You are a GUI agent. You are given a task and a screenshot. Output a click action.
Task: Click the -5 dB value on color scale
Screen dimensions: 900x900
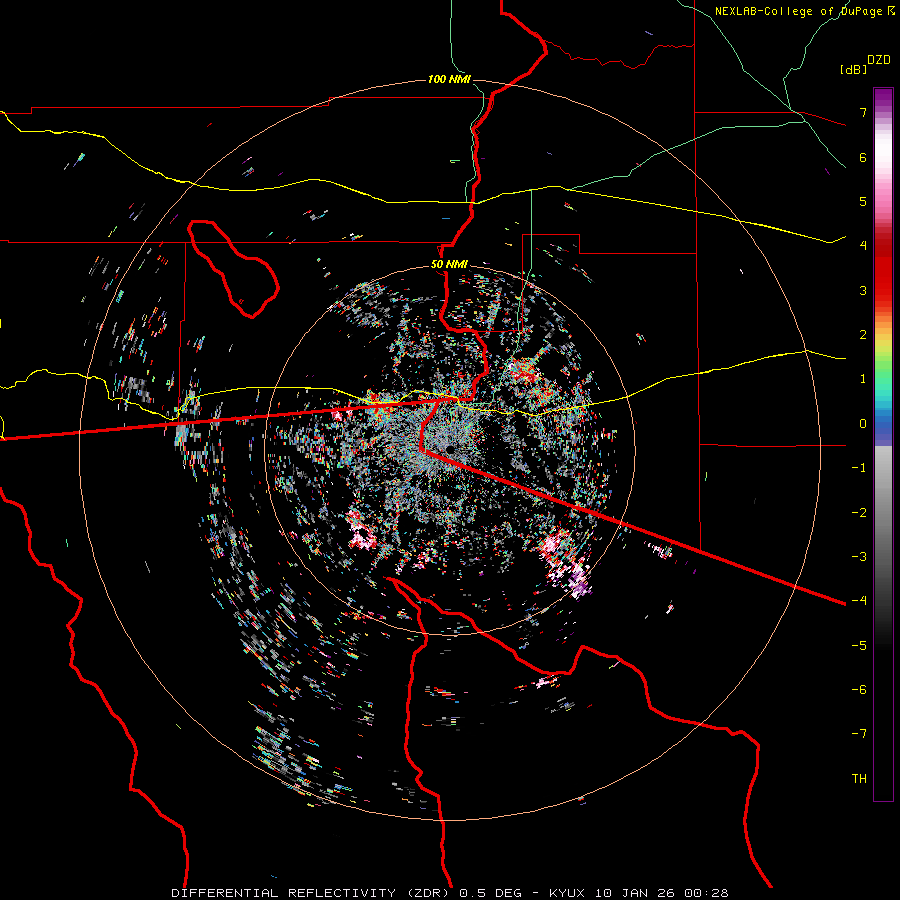click(859, 646)
